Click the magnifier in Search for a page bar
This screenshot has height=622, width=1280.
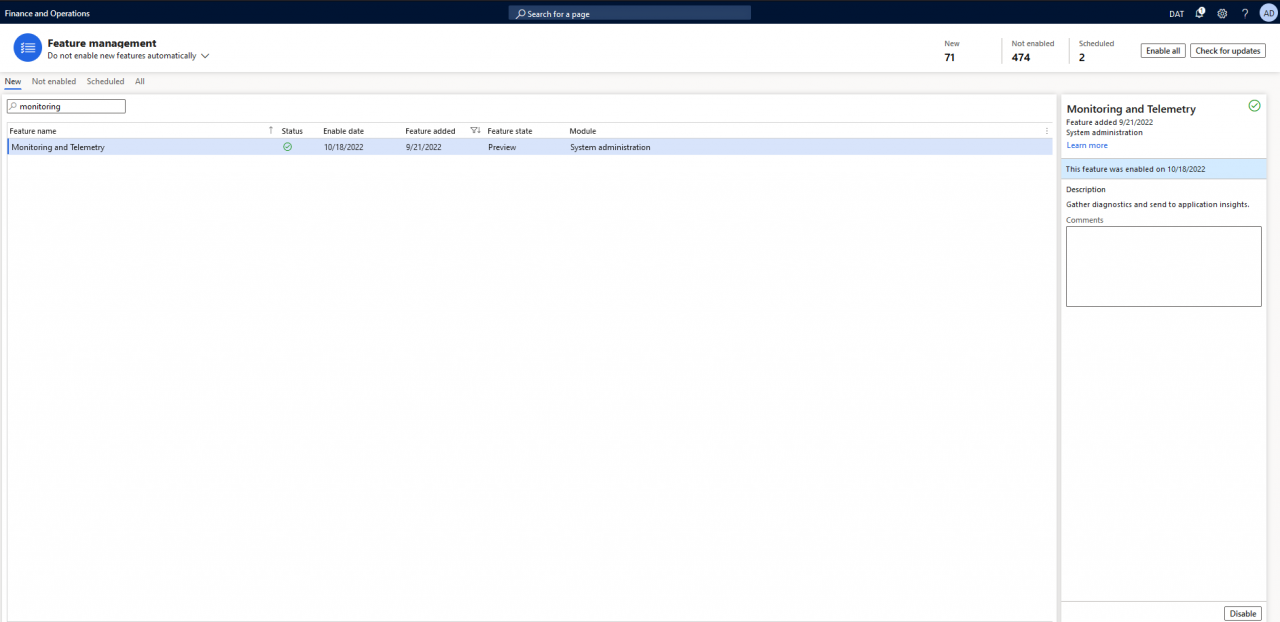[520, 13]
